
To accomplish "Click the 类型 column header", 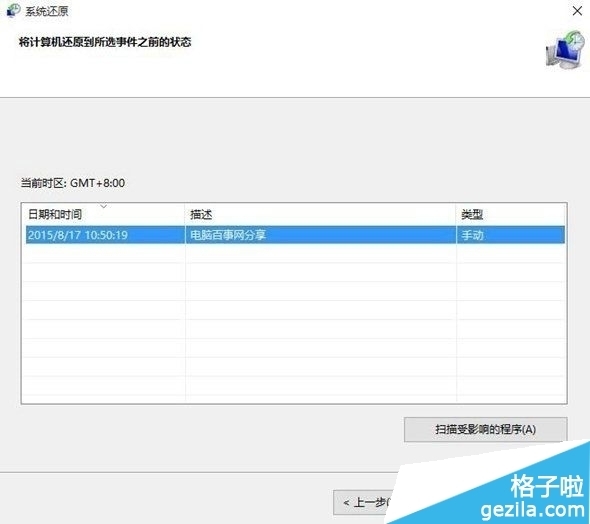I will (511, 214).
